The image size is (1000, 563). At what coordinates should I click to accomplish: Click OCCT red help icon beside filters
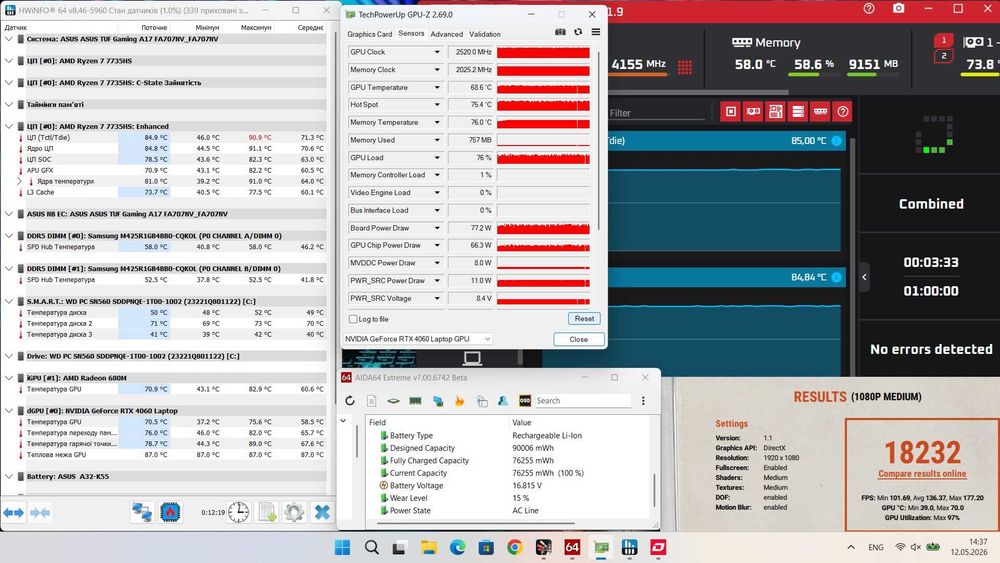click(x=842, y=112)
